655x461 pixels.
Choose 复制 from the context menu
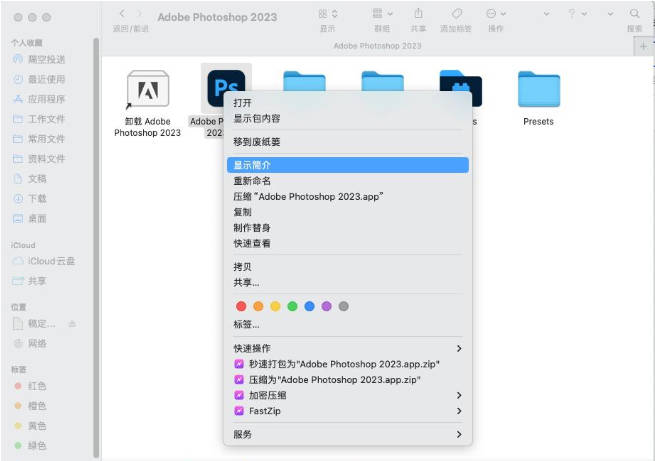pyautogui.click(x=348, y=212)
